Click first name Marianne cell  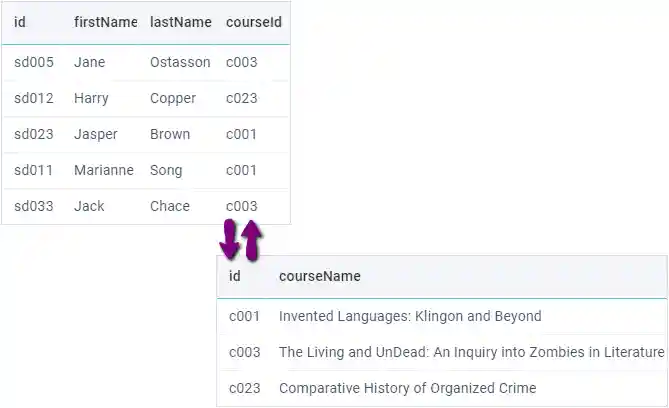pyautogui.click(x=103, y=170)
